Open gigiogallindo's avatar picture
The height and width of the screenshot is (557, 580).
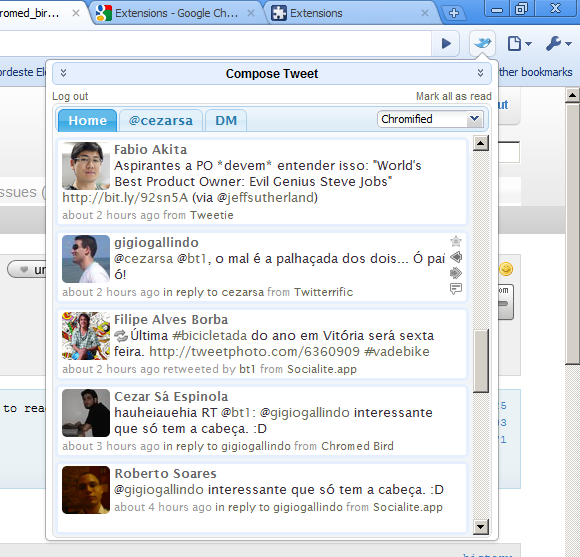point(86,259)
